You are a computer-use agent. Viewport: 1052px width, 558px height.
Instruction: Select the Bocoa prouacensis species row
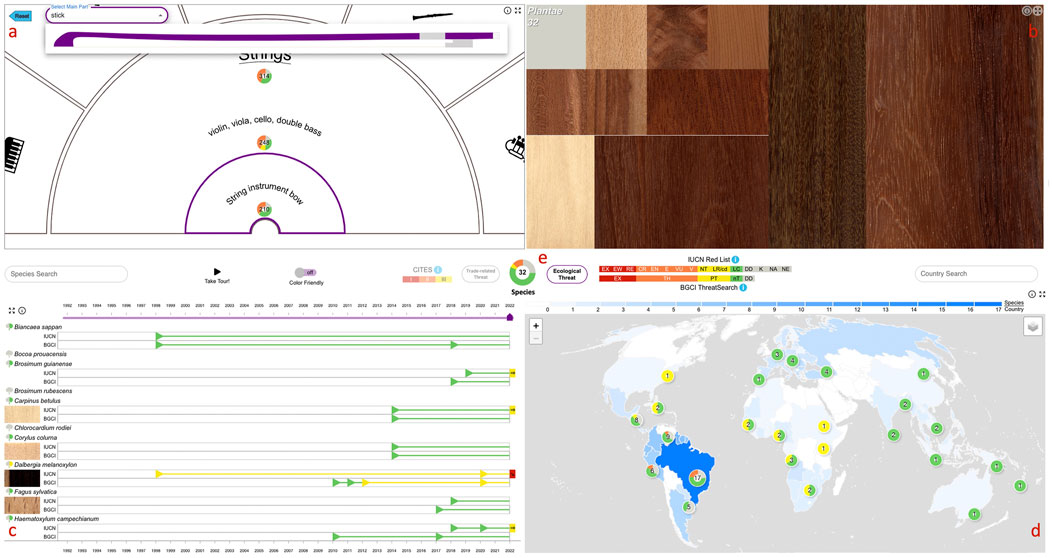tap(38, 353)
